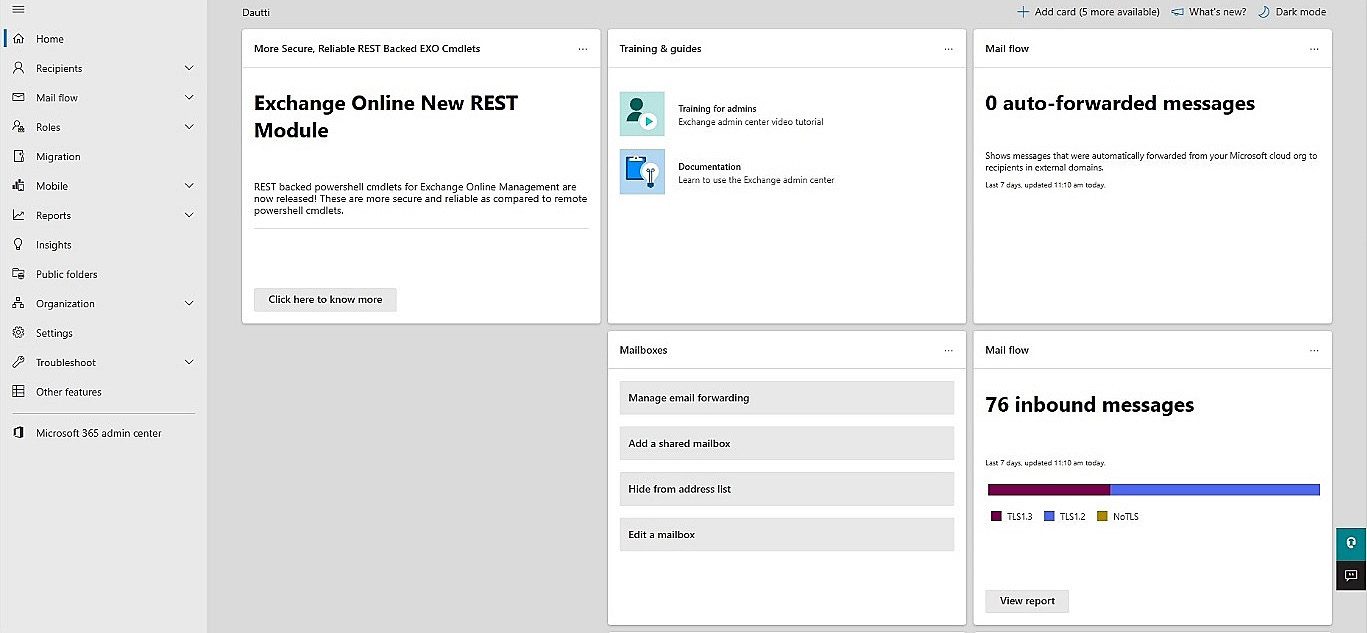Expand the Mobile section chevron
The image size is (1367, 633).
[x=189, y=186]
